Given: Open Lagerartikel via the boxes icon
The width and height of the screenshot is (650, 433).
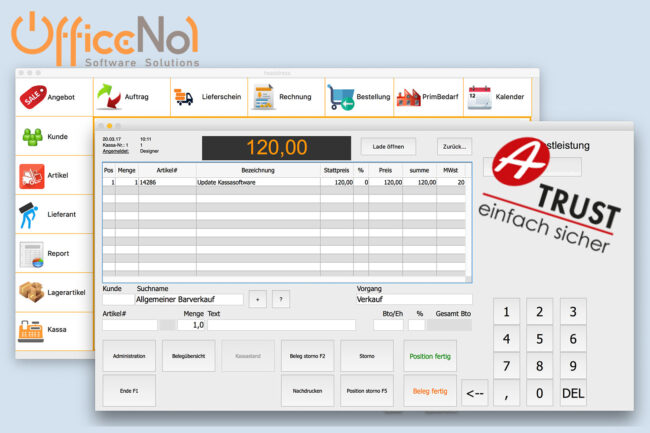Looking at the screenshot, I should click(x=32, y=291).
